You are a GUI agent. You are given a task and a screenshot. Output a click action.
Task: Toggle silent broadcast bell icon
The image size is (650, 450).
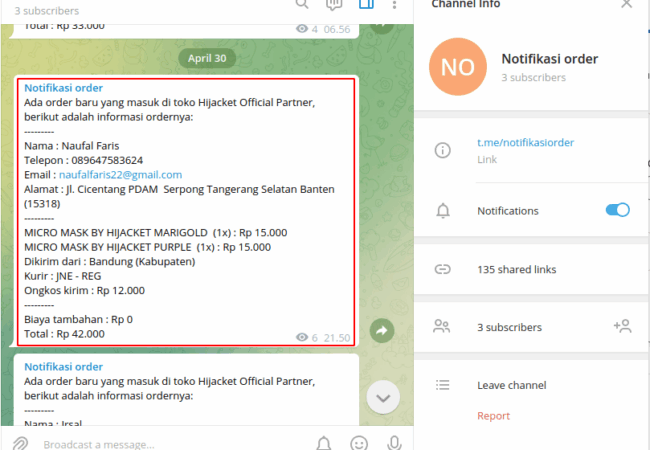[324, 443]
